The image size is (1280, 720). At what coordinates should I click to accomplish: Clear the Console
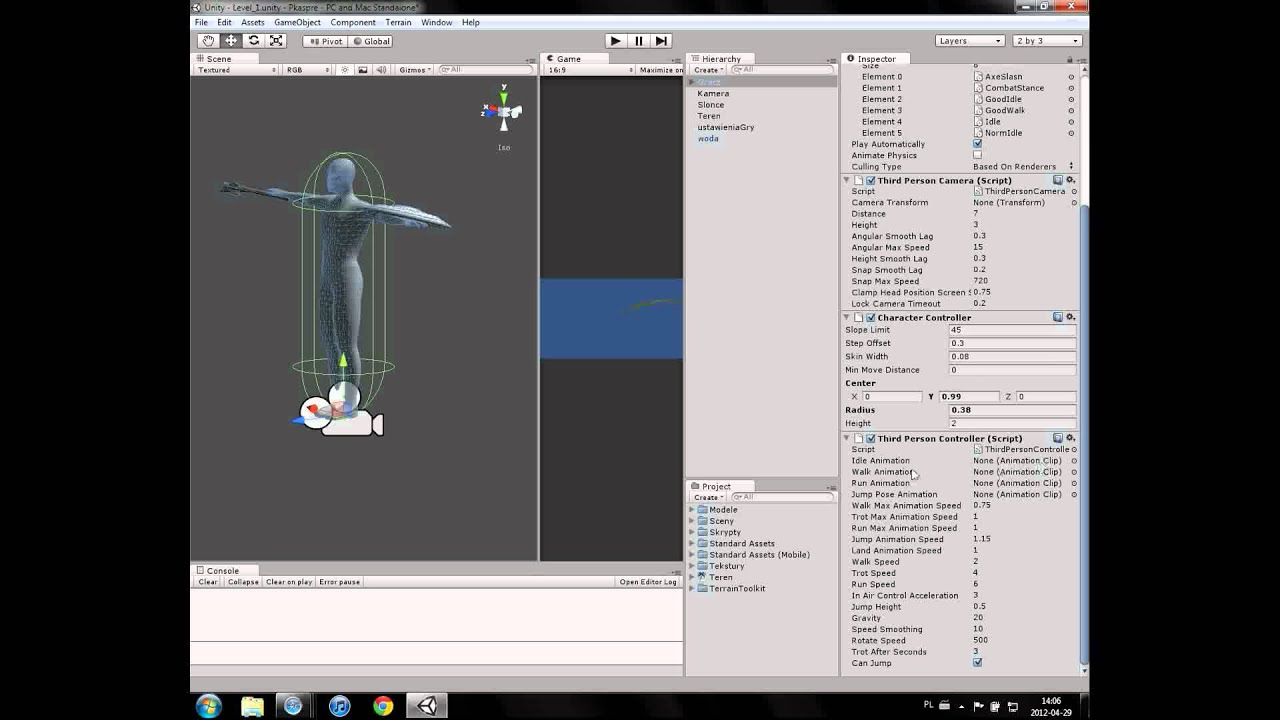208,582
